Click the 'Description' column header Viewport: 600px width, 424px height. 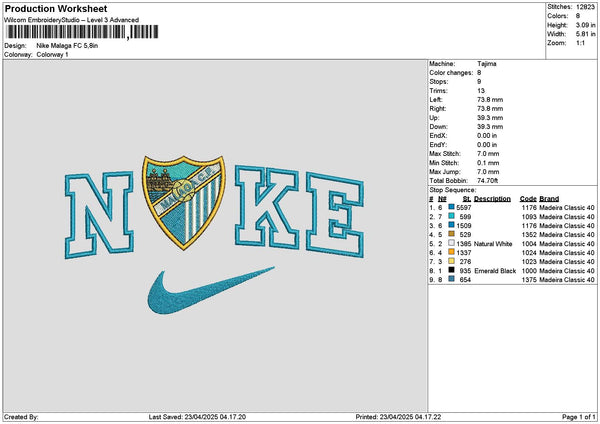pyautogui.click(x=492, y=199)
